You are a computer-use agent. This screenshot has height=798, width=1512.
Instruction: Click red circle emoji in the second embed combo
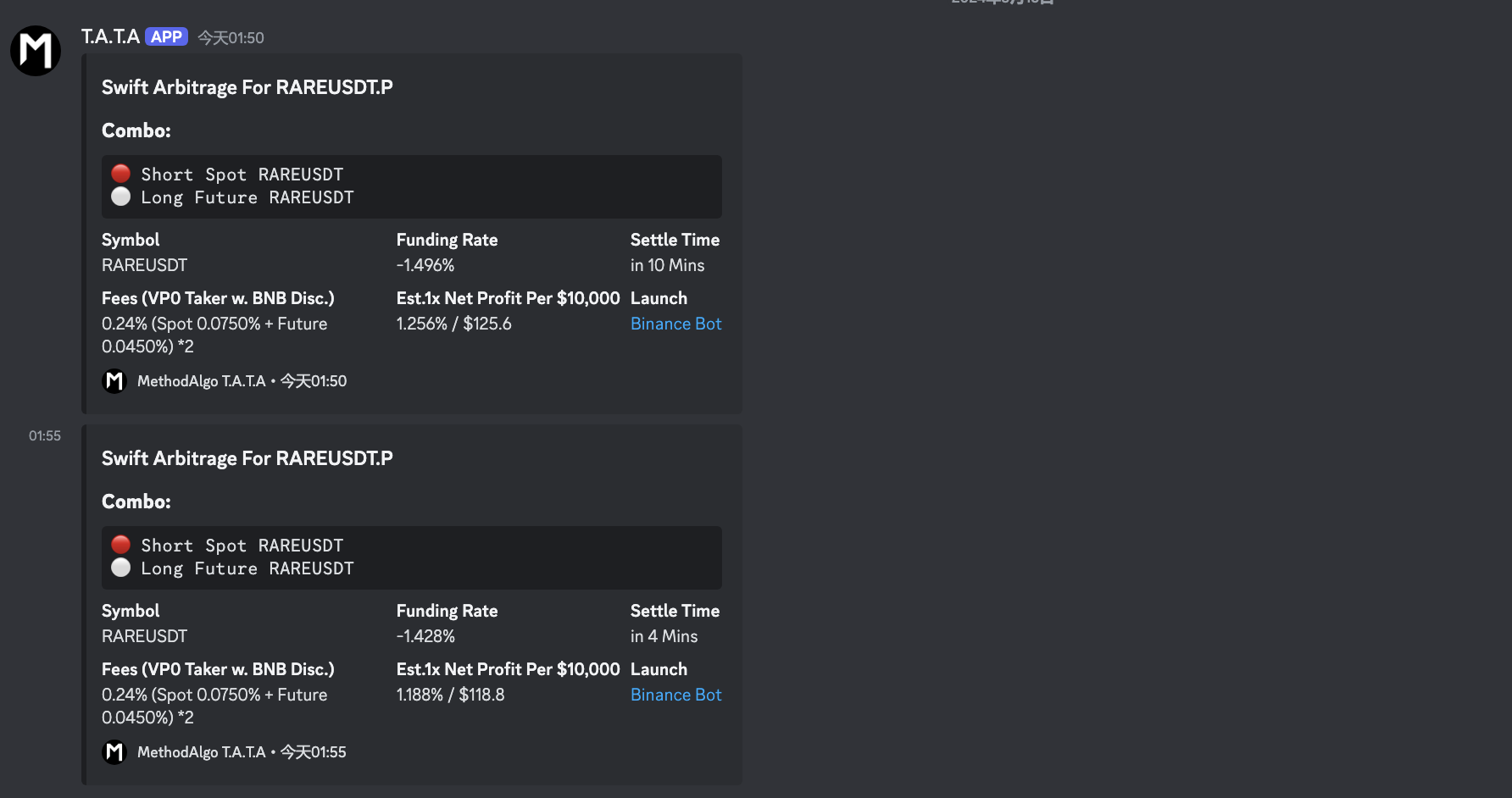121,545
